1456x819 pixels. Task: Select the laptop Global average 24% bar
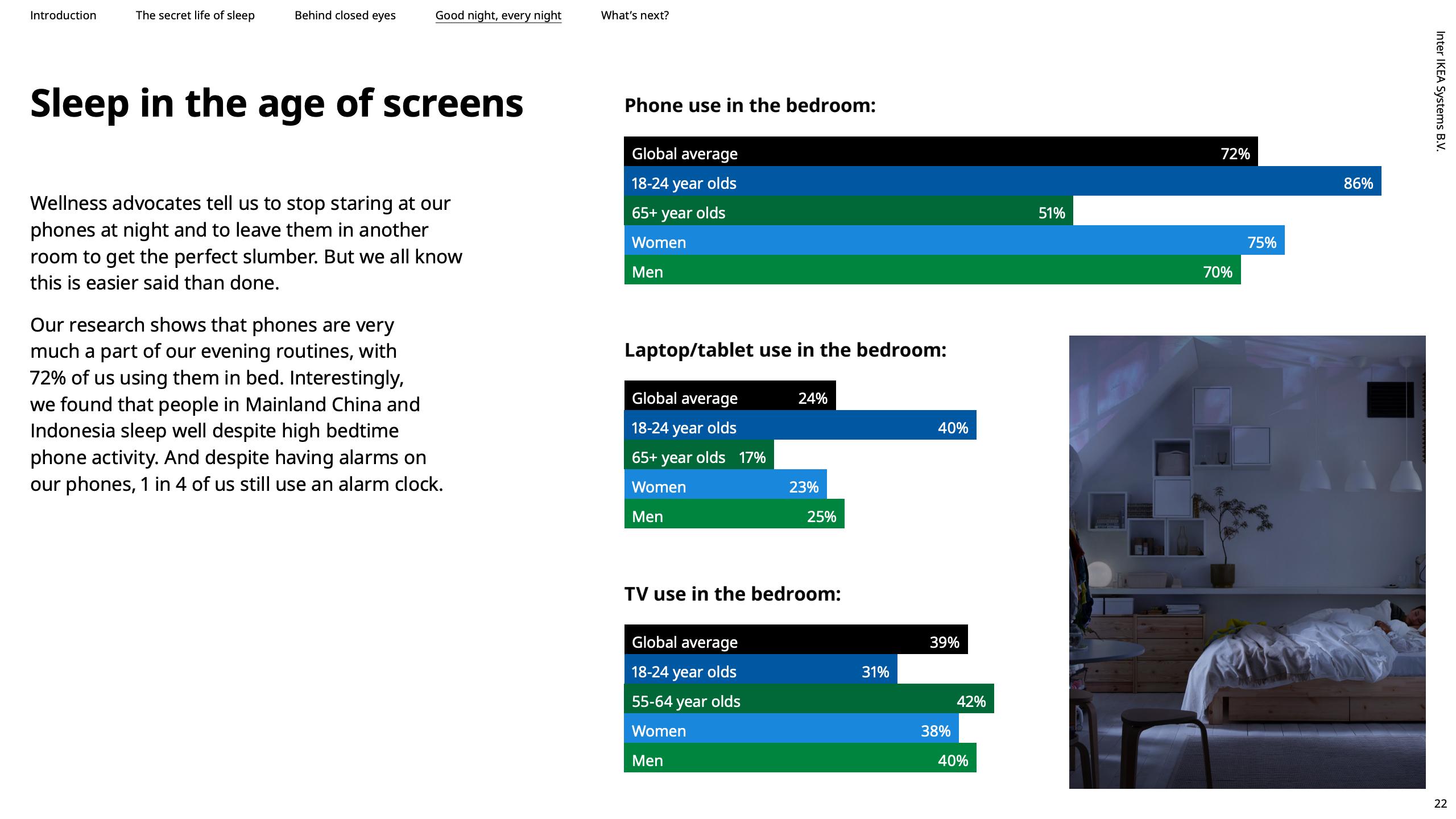click(x=730, y=395)
